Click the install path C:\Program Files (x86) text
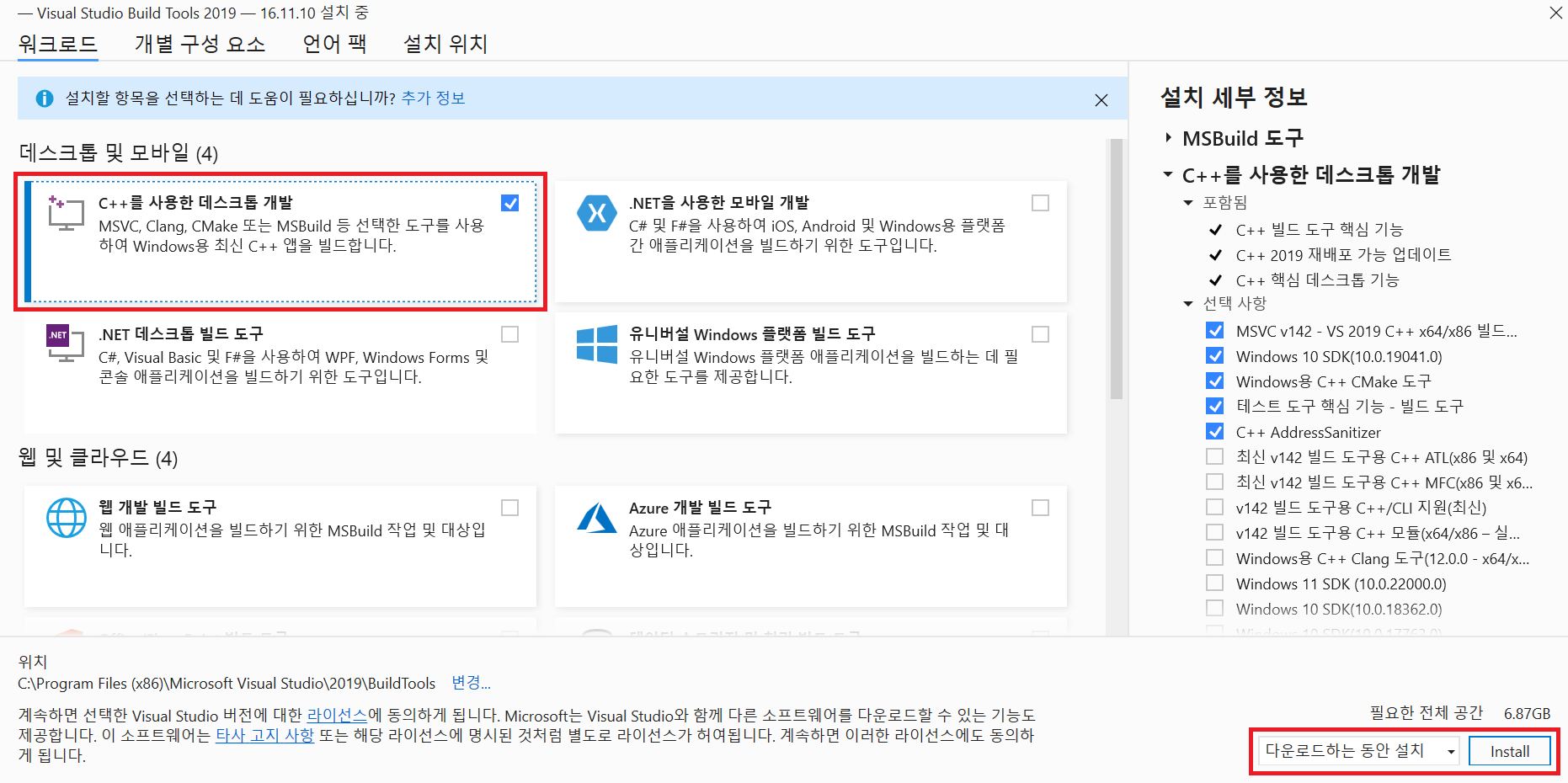 click(x=227, y=683)
